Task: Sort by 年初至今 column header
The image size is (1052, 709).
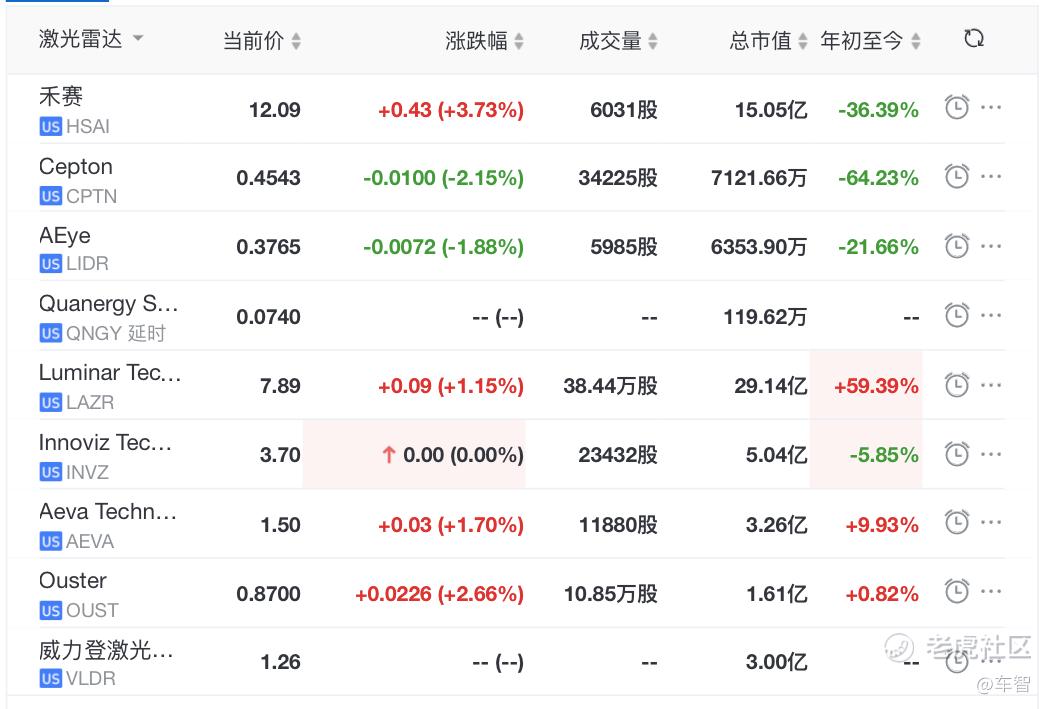Action: [x=870, y=41]
